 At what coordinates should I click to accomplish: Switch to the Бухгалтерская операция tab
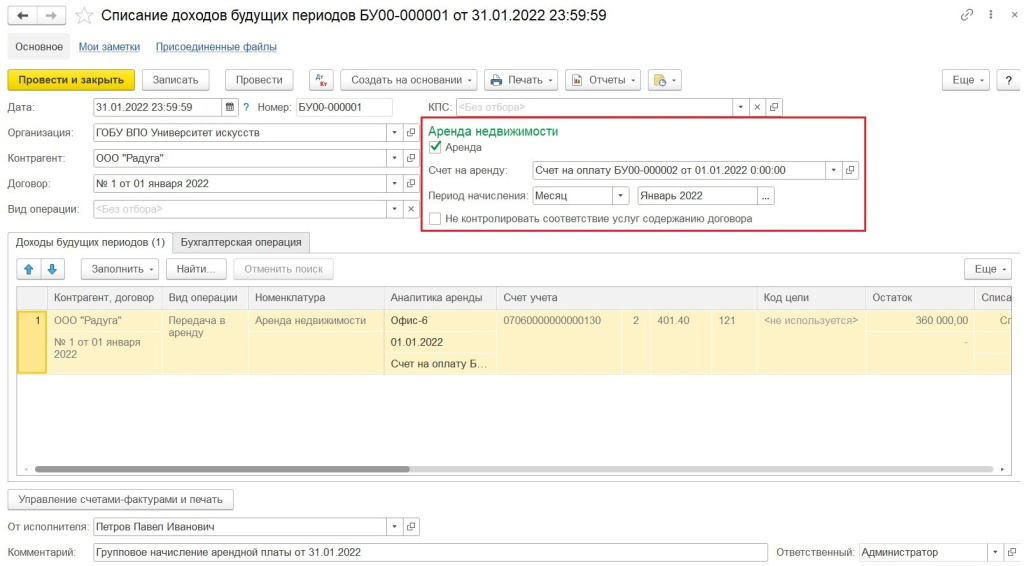tap(240, 242)
